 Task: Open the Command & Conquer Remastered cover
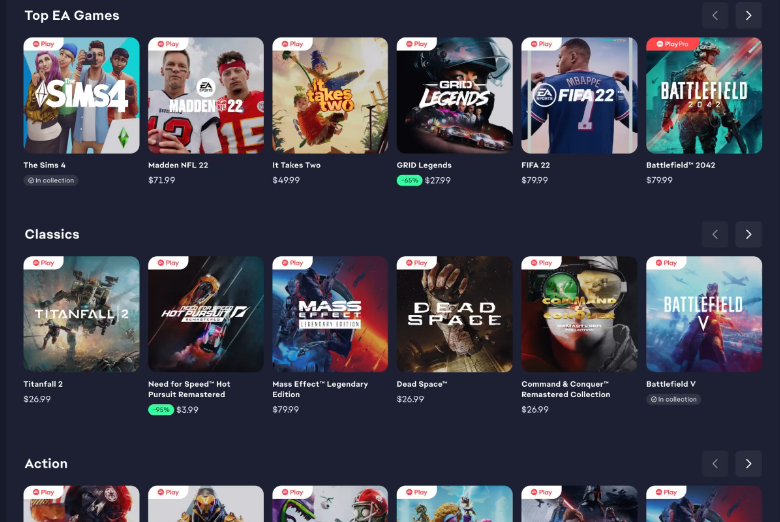click(x=579, y=314)
